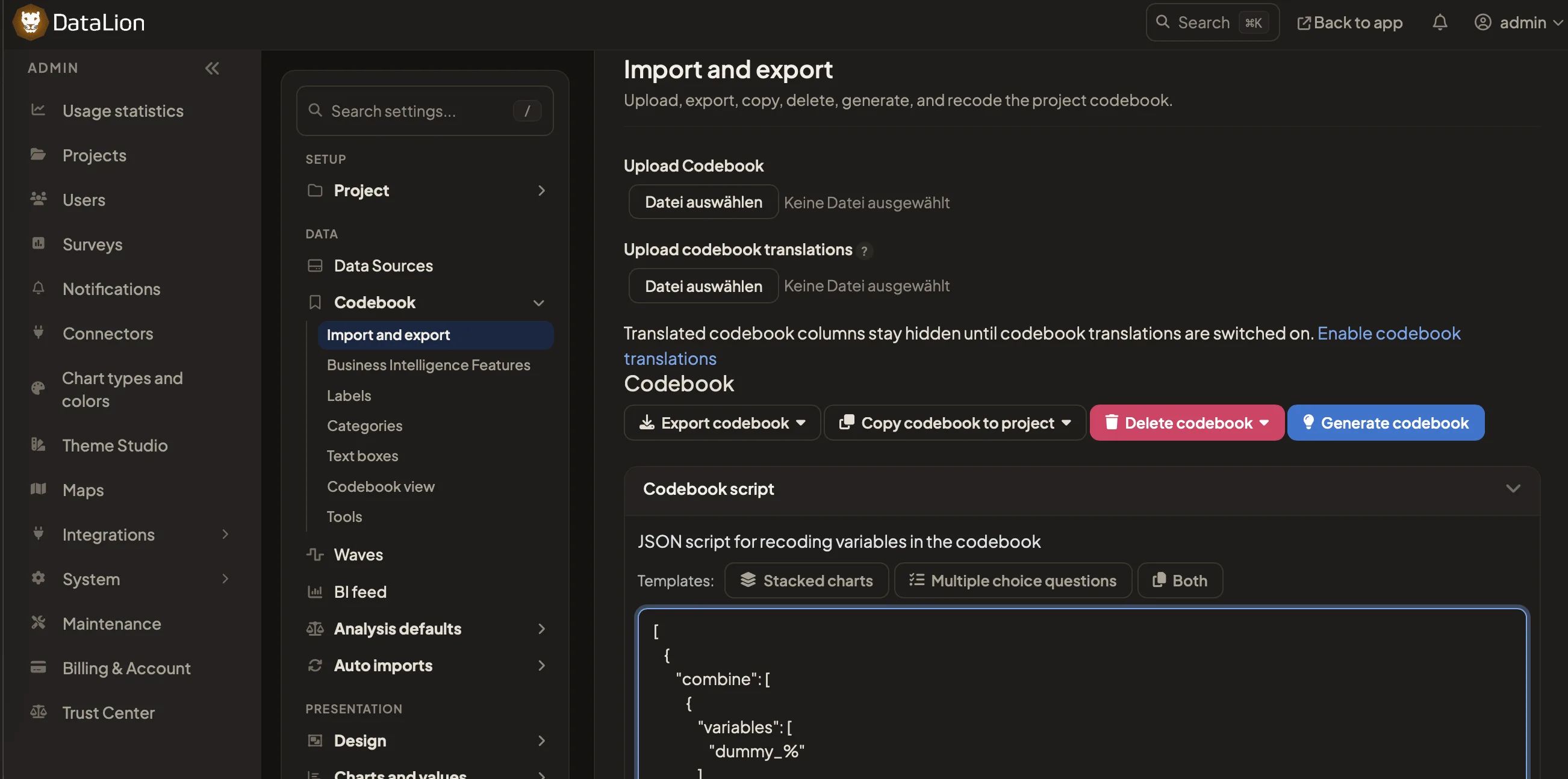The width and height of the screenshot is (1568, 779).
Task: Open the admin account menu
Action: (1518, 22)
